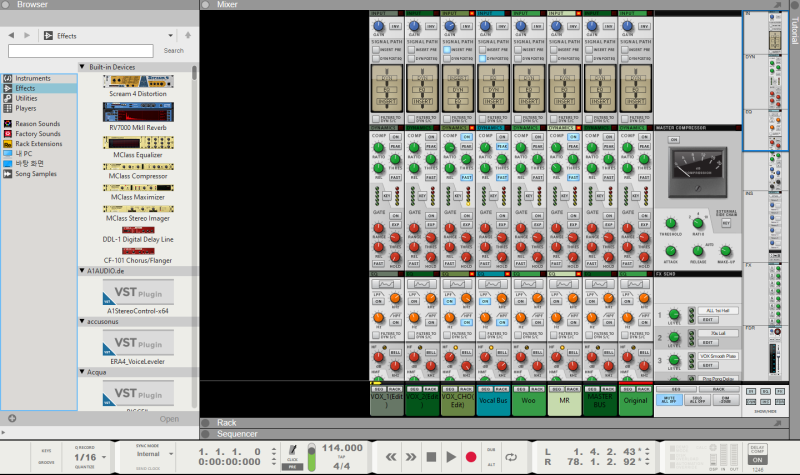Toggle the Pre-count PRE button
Image resolution: width=800 pixels, height=475 pixels.
pos(292,466)
